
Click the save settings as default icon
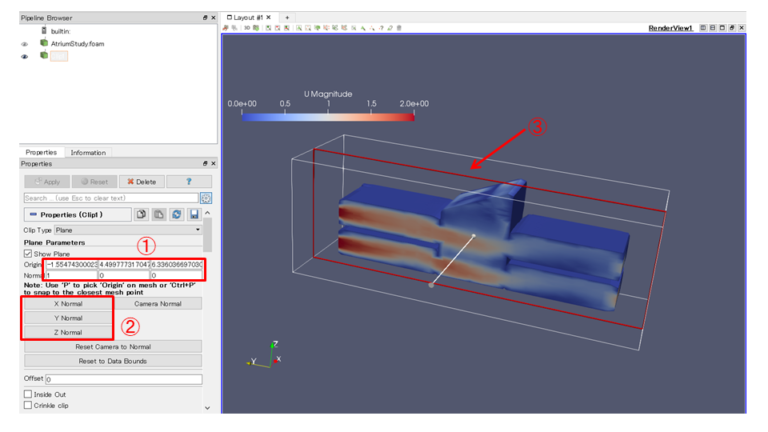click(x=194, y=214)
